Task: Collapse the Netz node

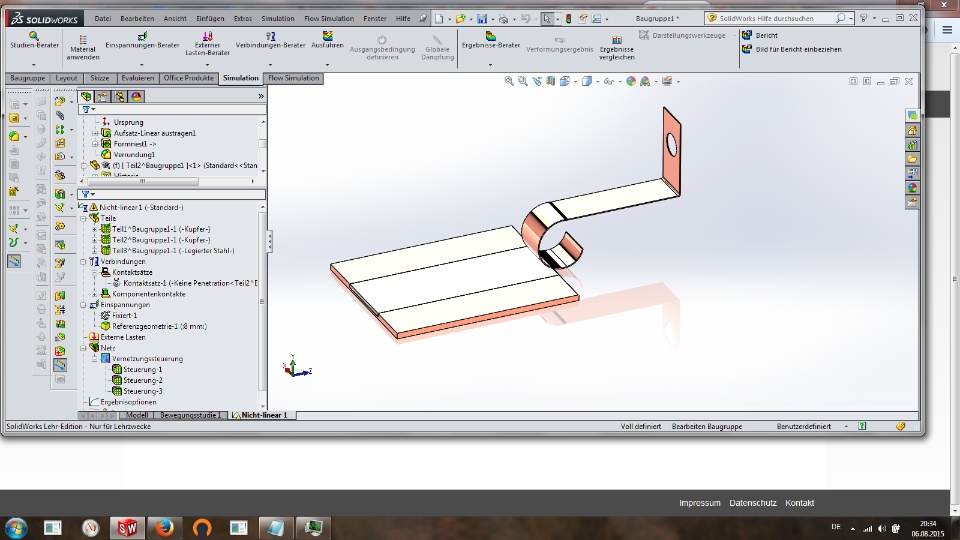Action: click(x=84, y=348)
